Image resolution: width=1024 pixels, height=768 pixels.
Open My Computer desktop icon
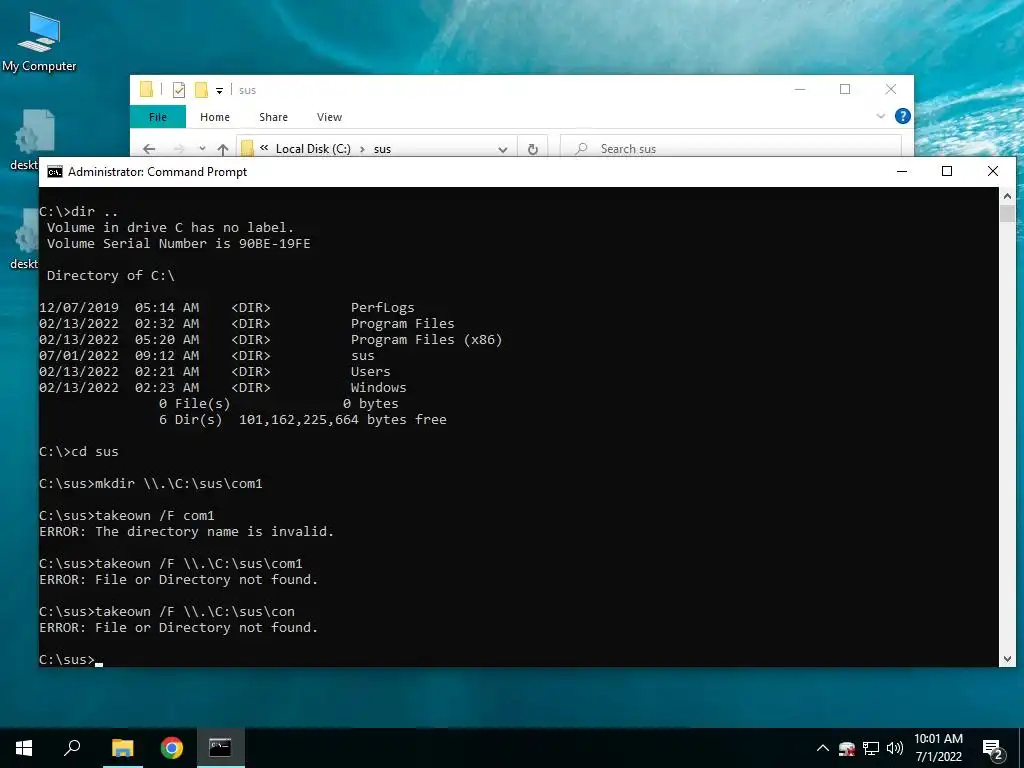click(x=39, y=42)
